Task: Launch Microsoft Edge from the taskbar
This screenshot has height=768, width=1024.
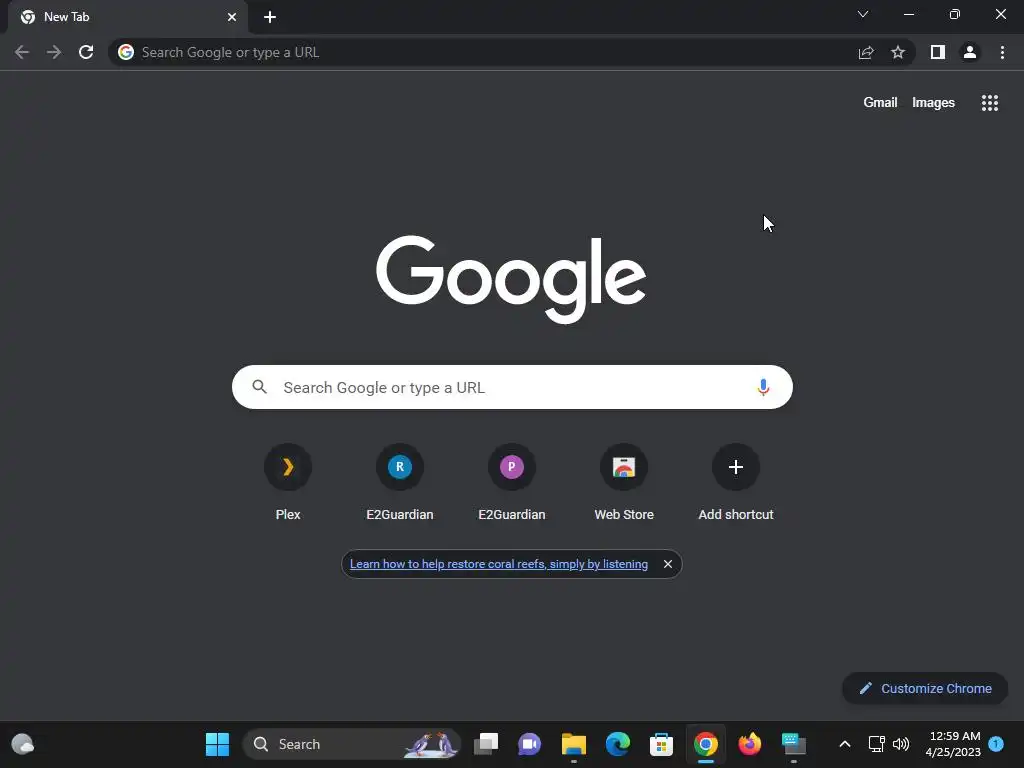Action: pyautogui.click(x=617, y=744)
